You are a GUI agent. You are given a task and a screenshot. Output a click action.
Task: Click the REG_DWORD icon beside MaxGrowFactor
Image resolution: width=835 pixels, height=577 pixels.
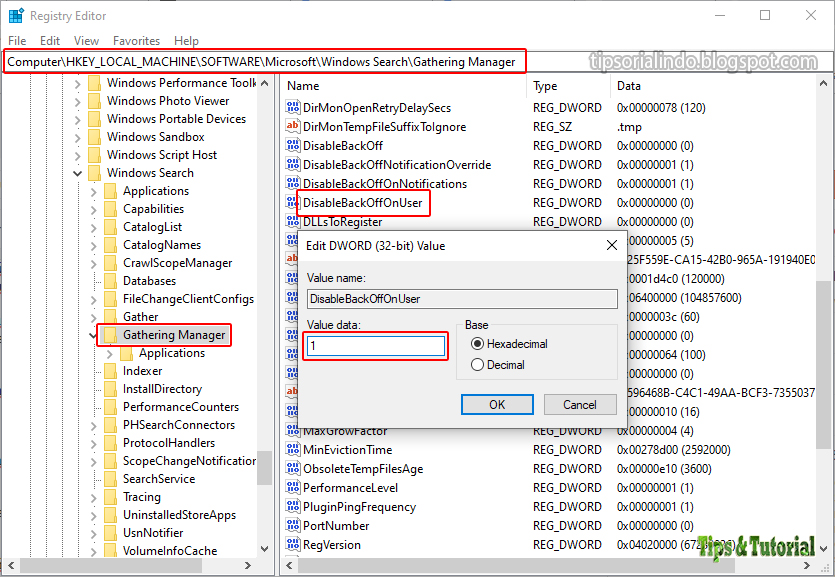pos(294,430)
